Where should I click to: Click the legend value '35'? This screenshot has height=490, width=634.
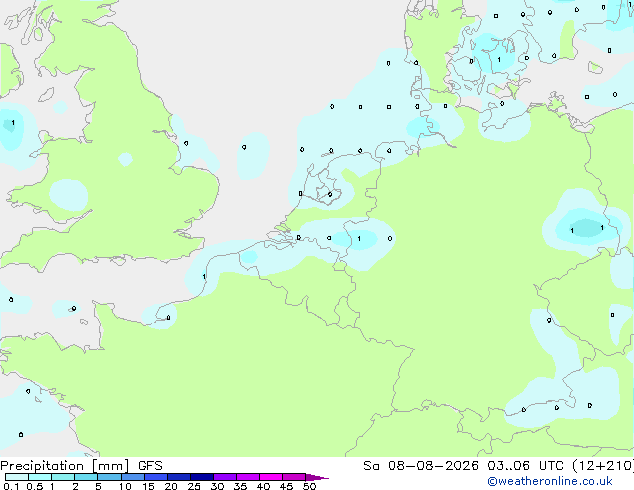click(240, 486)
